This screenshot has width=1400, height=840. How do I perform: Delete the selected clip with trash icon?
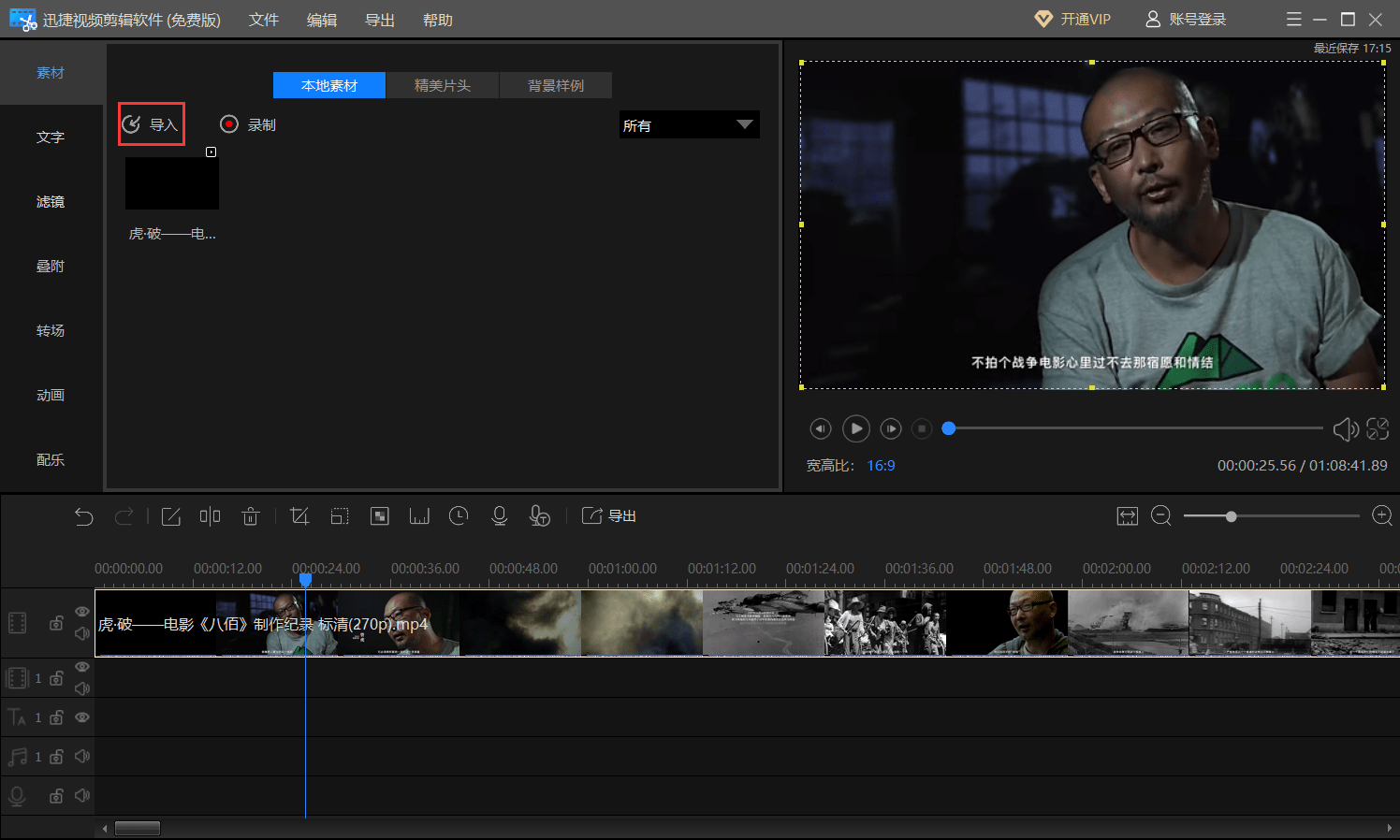[x=250, y=516]
